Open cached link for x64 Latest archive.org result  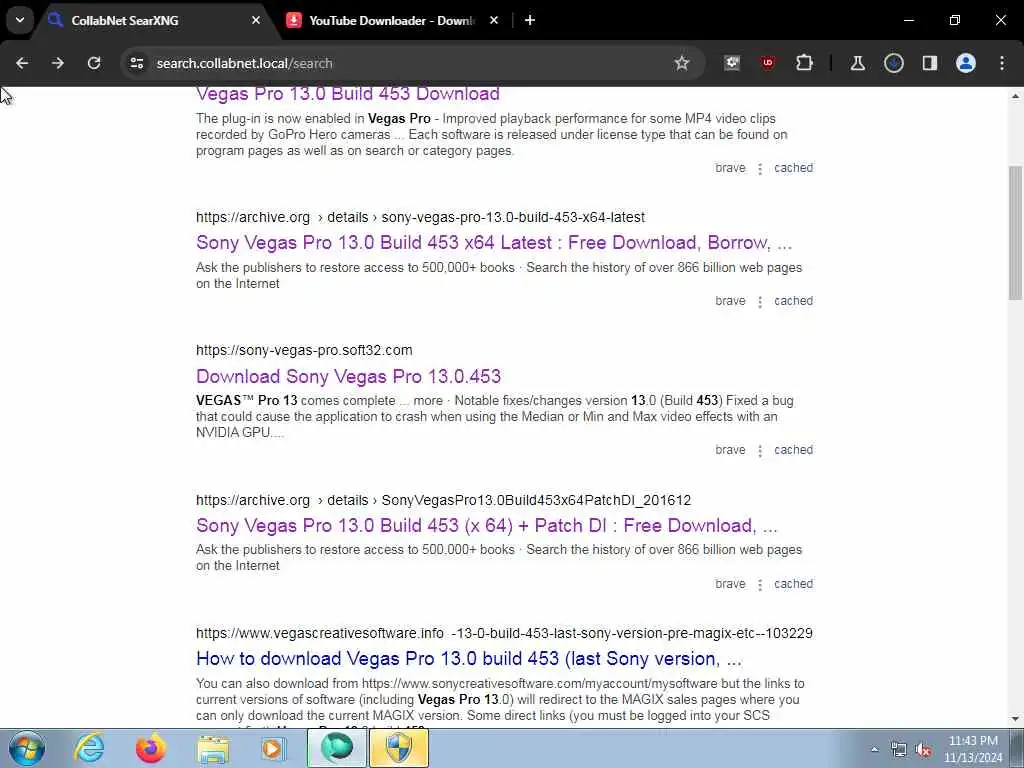coord(793,301)
